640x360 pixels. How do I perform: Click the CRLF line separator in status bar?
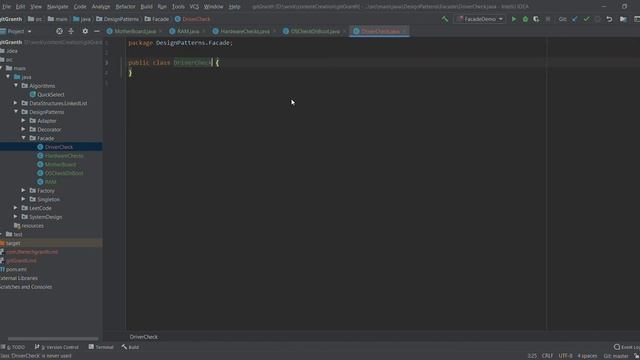click(x=547, y=356)
